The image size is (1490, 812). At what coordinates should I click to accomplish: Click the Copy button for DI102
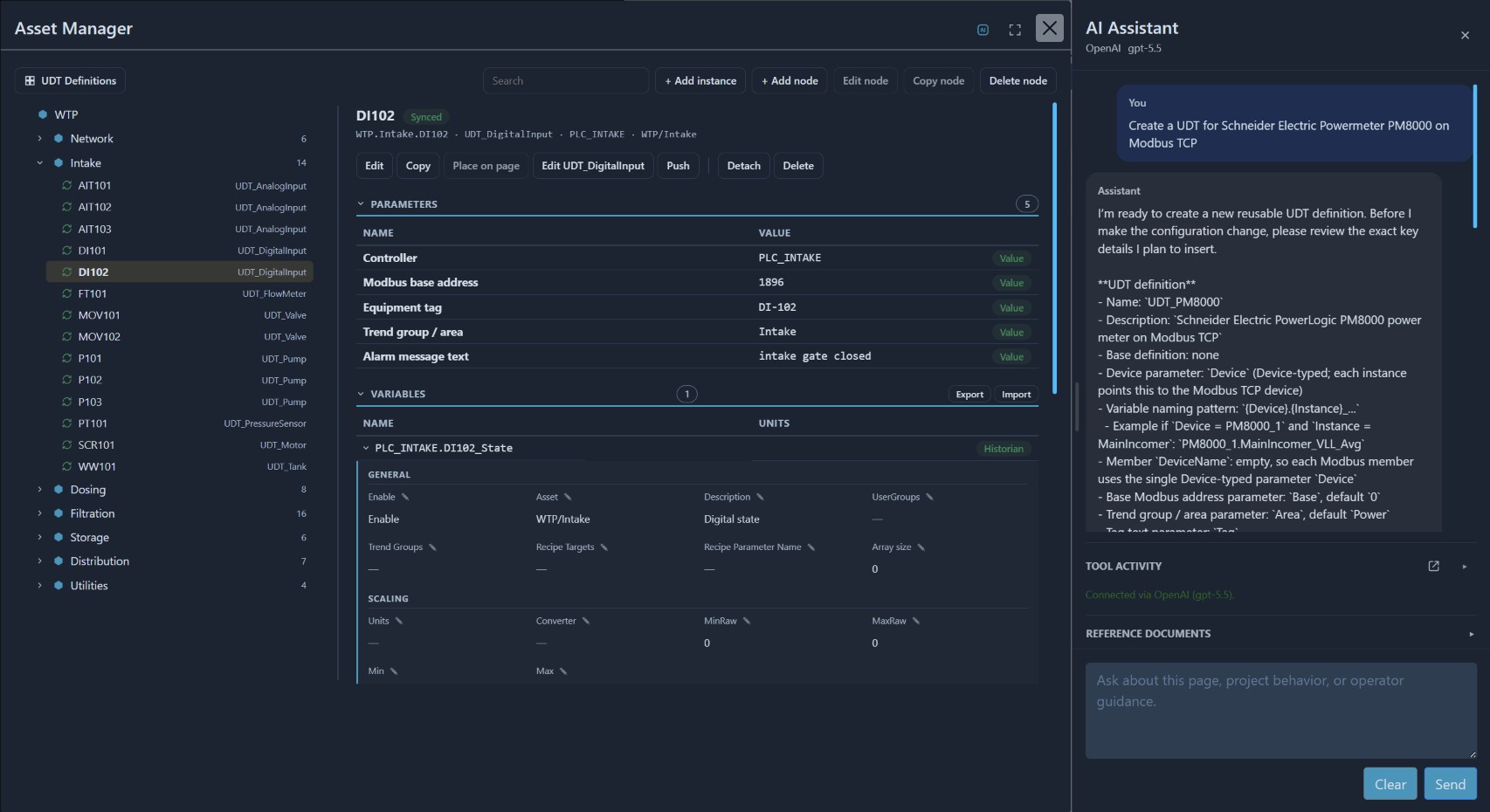(x=418, y=166)
